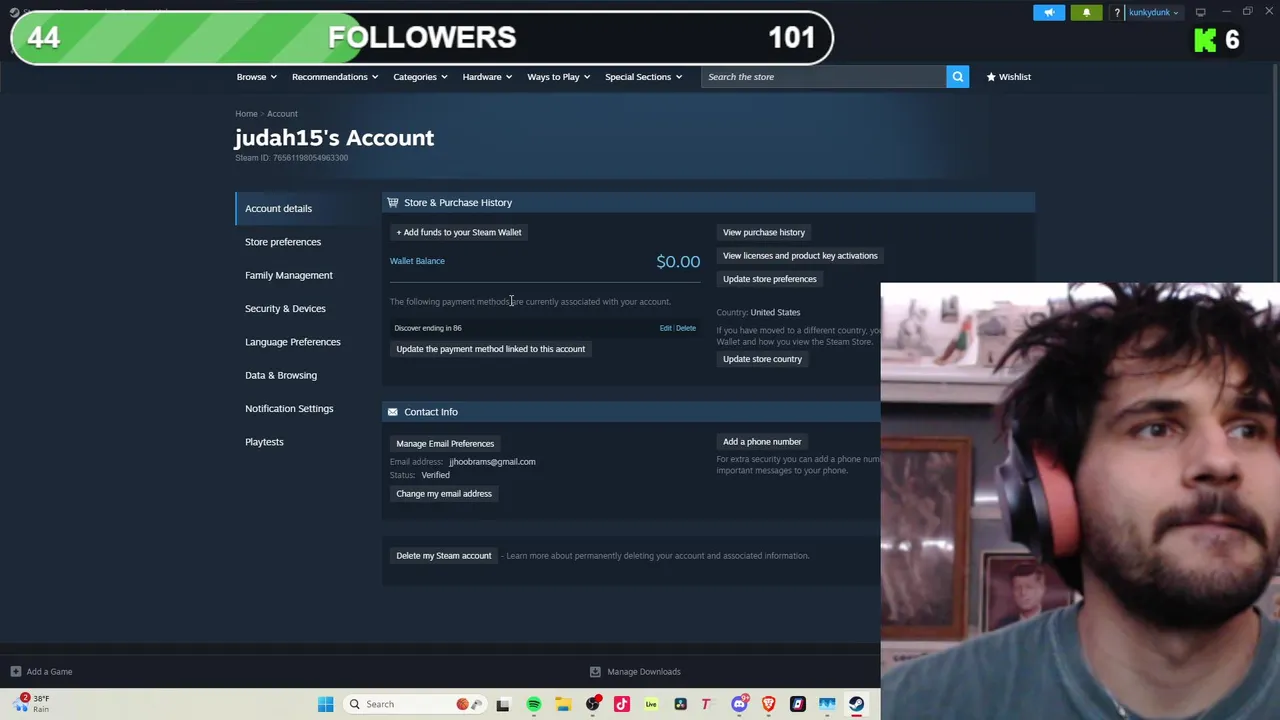Open the weather widget showing 38°F Rain
The height and width of the screenshot is (720, 1280).
click(x=30, y=703)
